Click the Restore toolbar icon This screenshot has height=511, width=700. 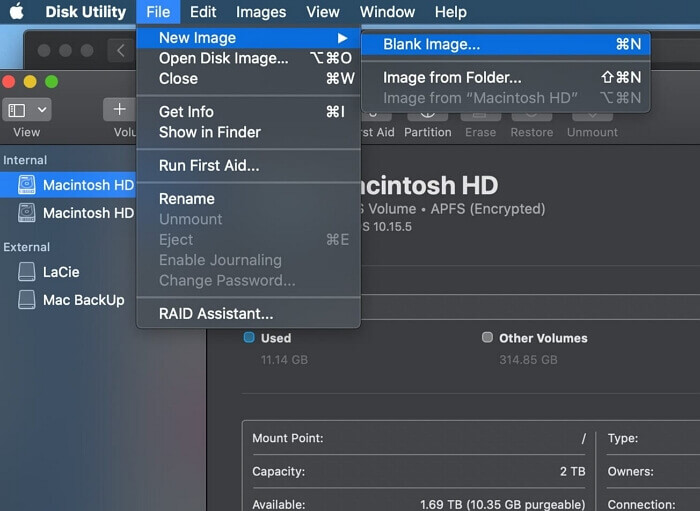click(532, 114)
